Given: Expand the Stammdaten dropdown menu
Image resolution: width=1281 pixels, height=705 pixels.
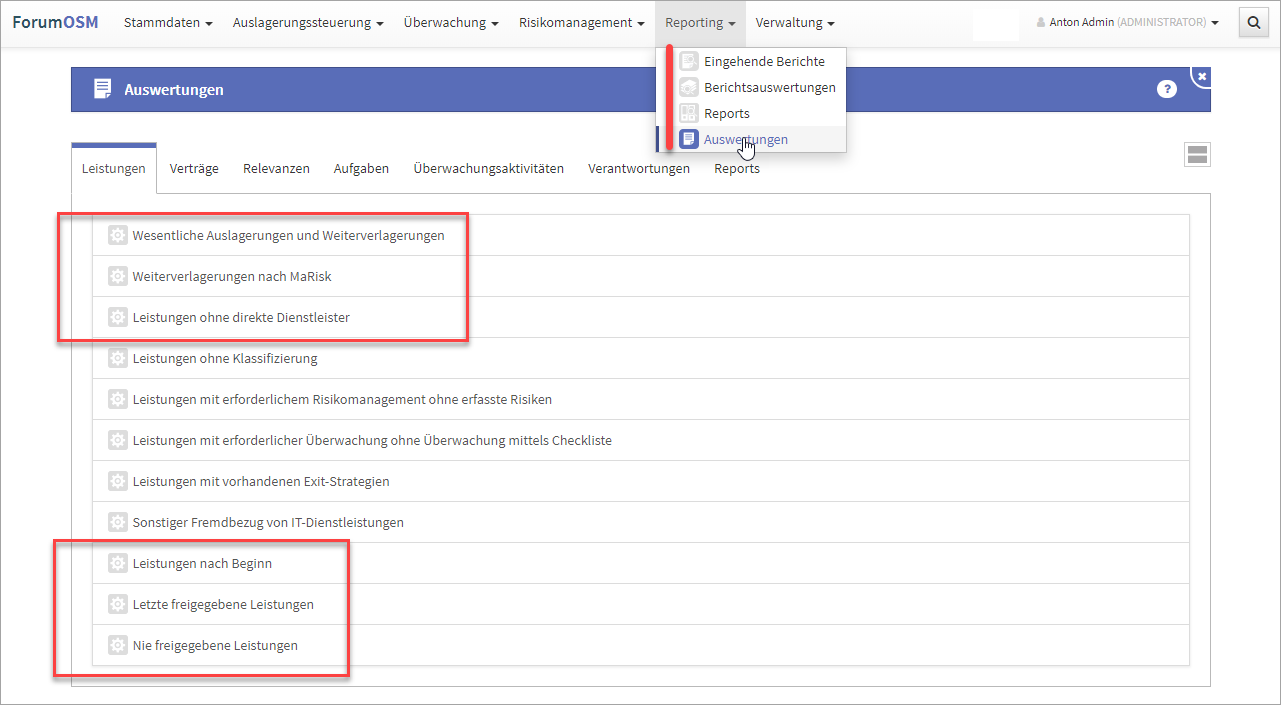Looking at the screenshot, I should (167, 22).
